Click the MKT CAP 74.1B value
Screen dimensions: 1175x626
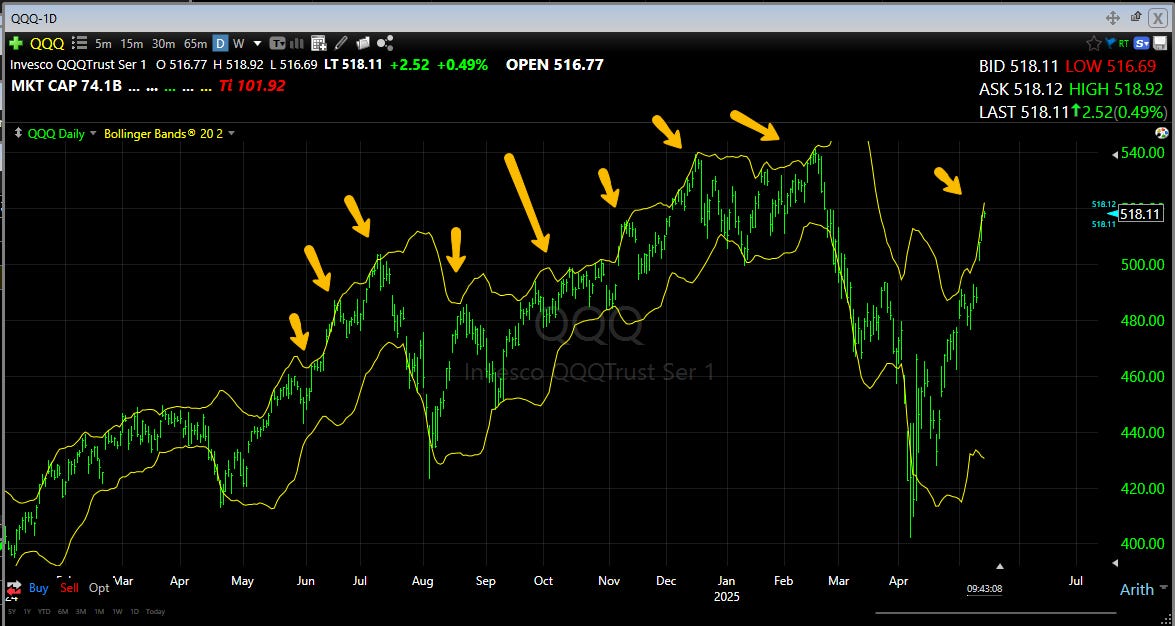(66, 85)
